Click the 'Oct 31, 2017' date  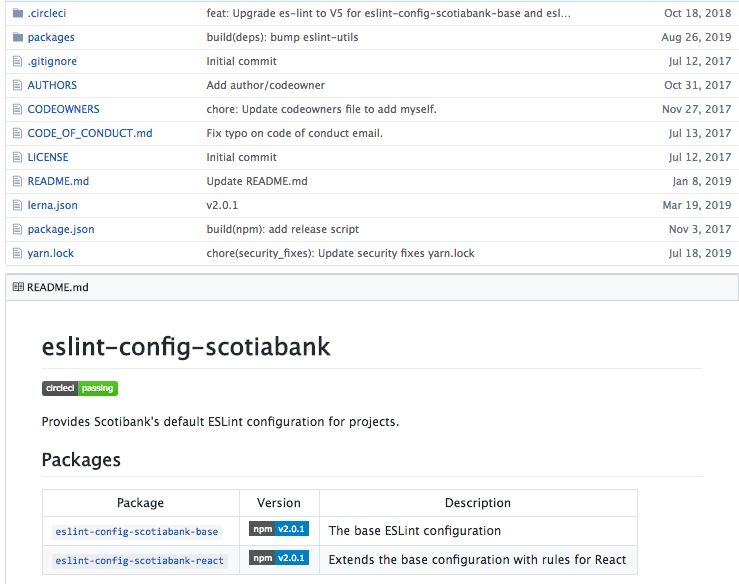click(698, 85)
